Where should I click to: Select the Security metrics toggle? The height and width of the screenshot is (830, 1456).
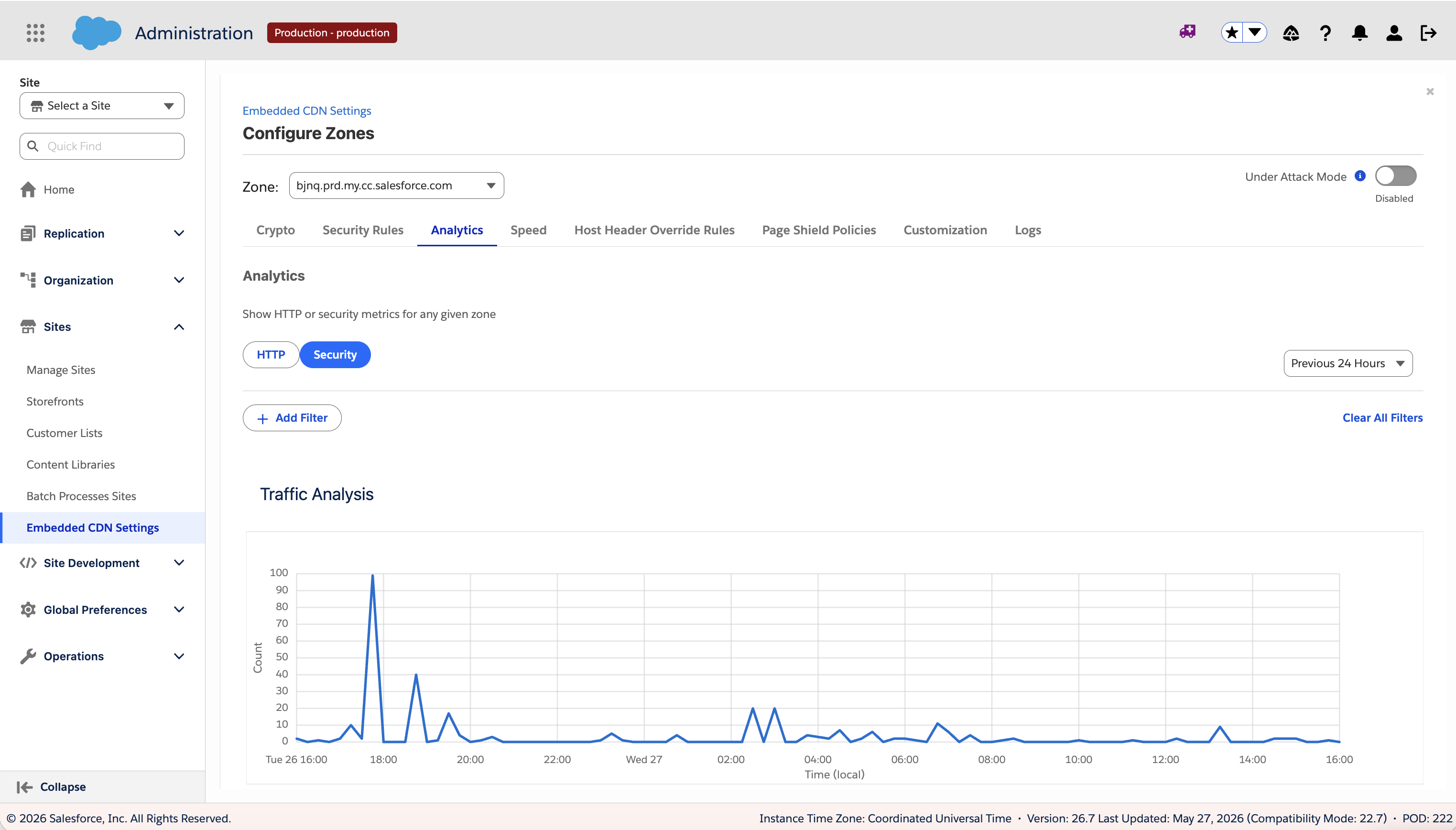(335, 355)
